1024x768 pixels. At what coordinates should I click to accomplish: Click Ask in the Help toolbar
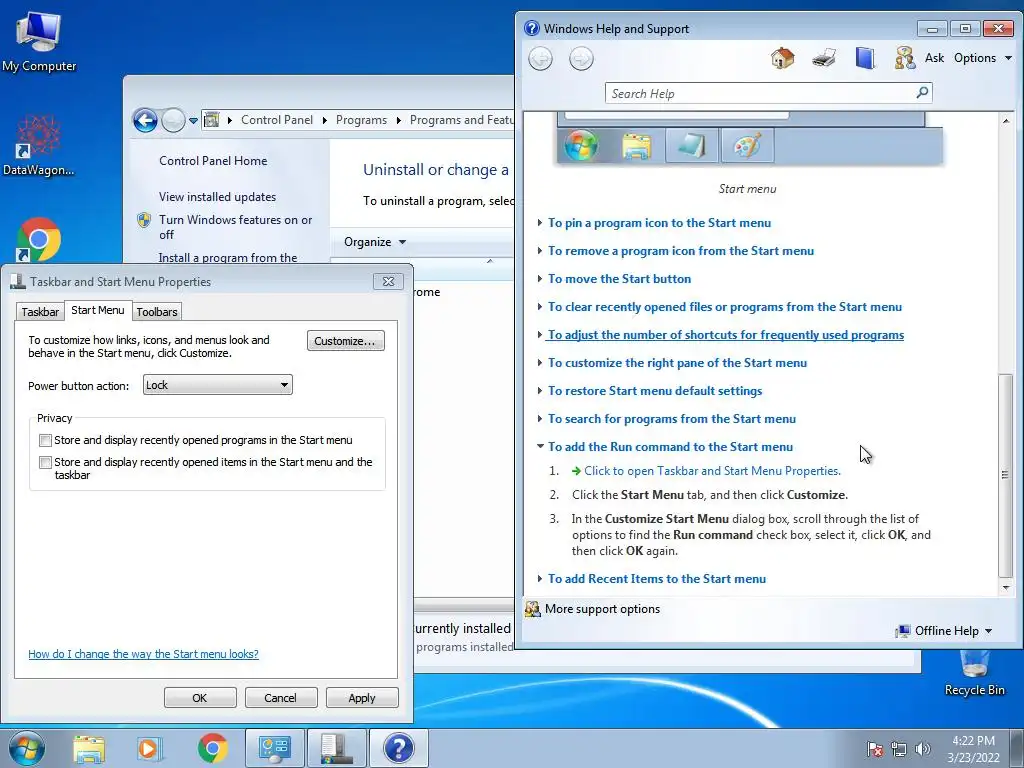click(934, 58)
